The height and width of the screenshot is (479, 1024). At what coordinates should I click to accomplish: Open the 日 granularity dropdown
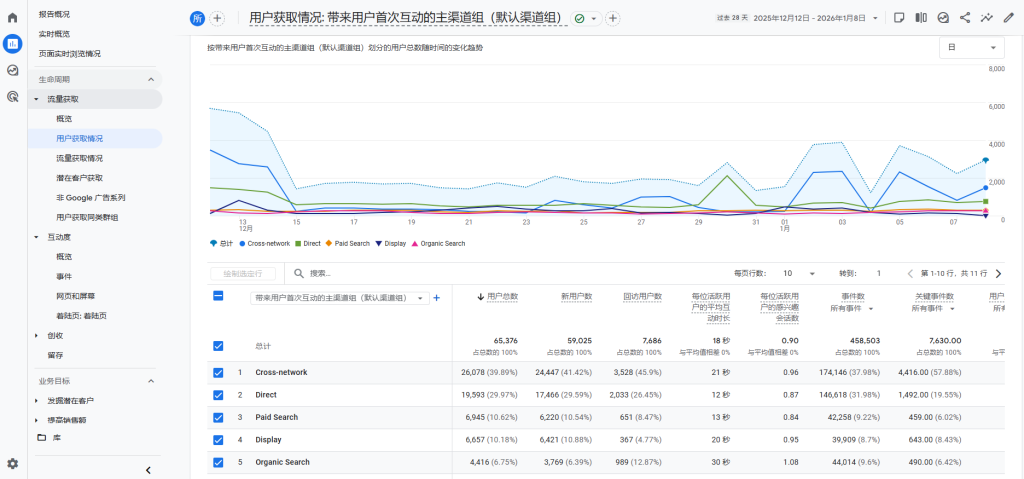click(x=971, y=47)
